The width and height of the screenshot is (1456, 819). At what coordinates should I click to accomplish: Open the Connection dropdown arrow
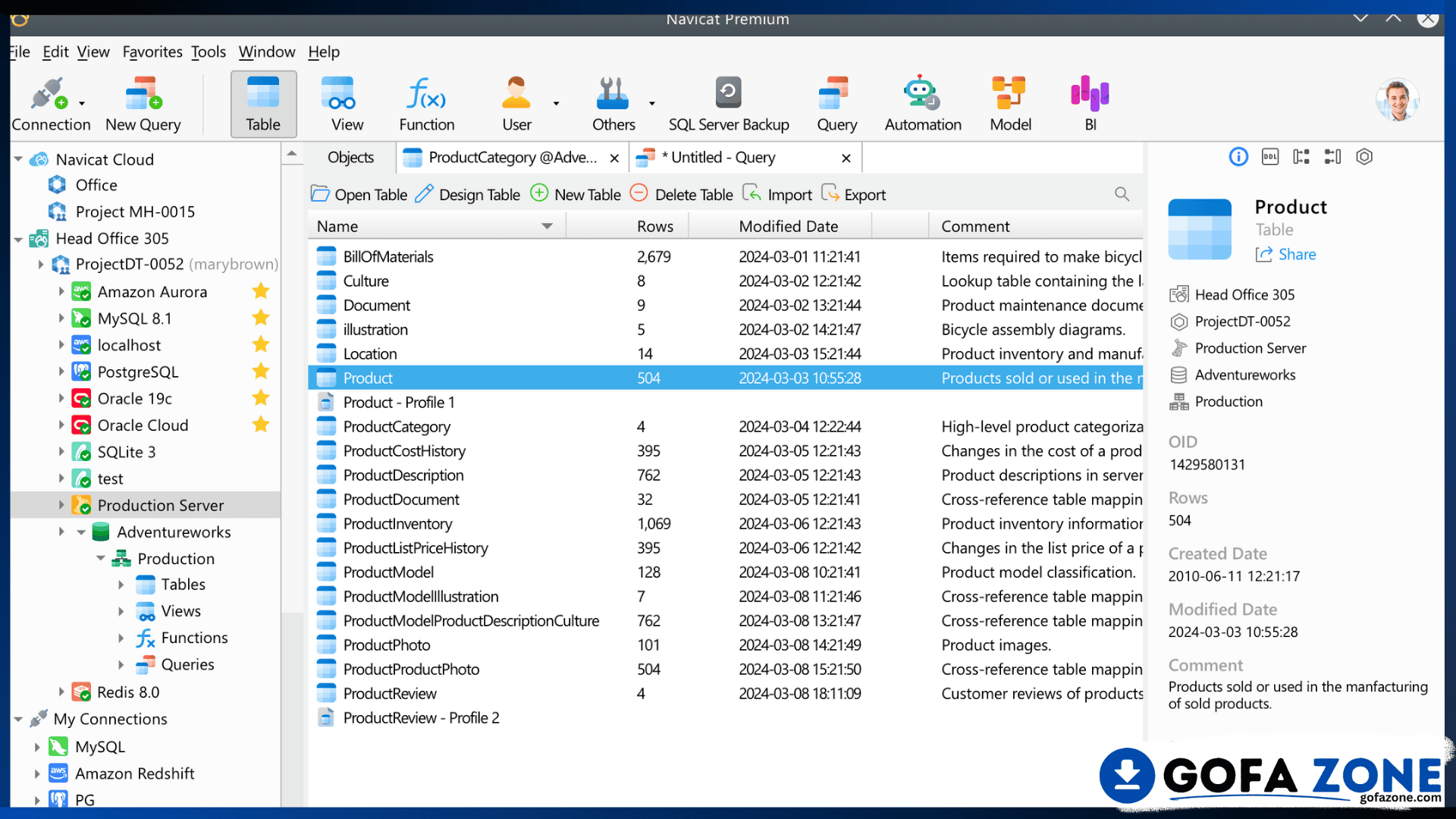pos(82,103)
